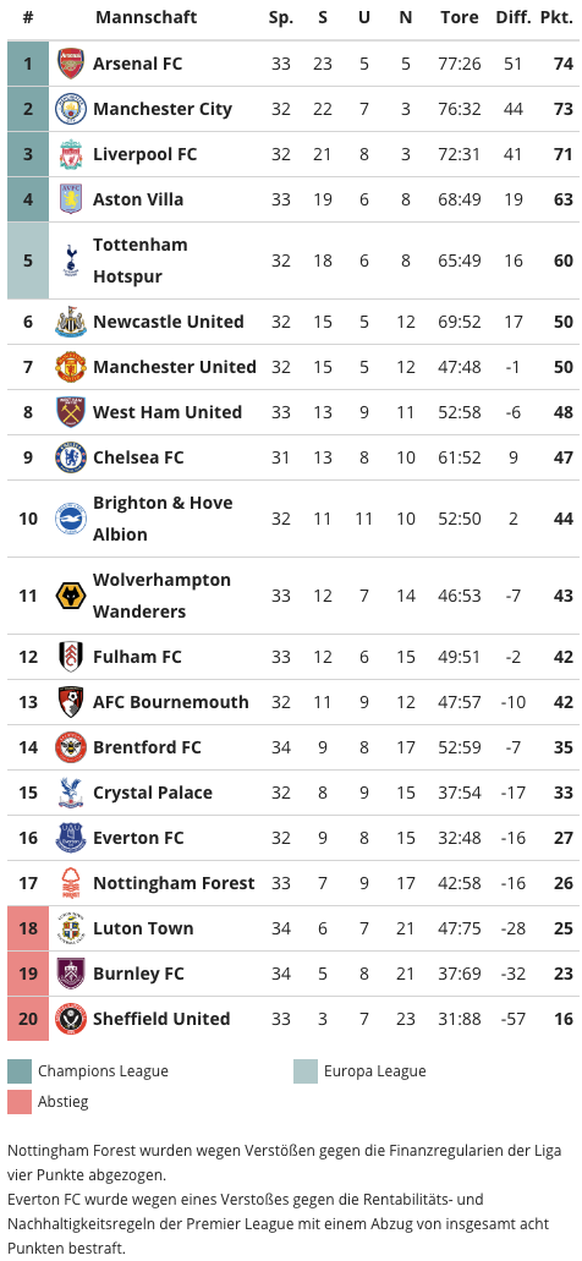The image size is (582, 1261).
Task: Click the red Abstieg legend swatch
Action: [x=19, y=1102]
